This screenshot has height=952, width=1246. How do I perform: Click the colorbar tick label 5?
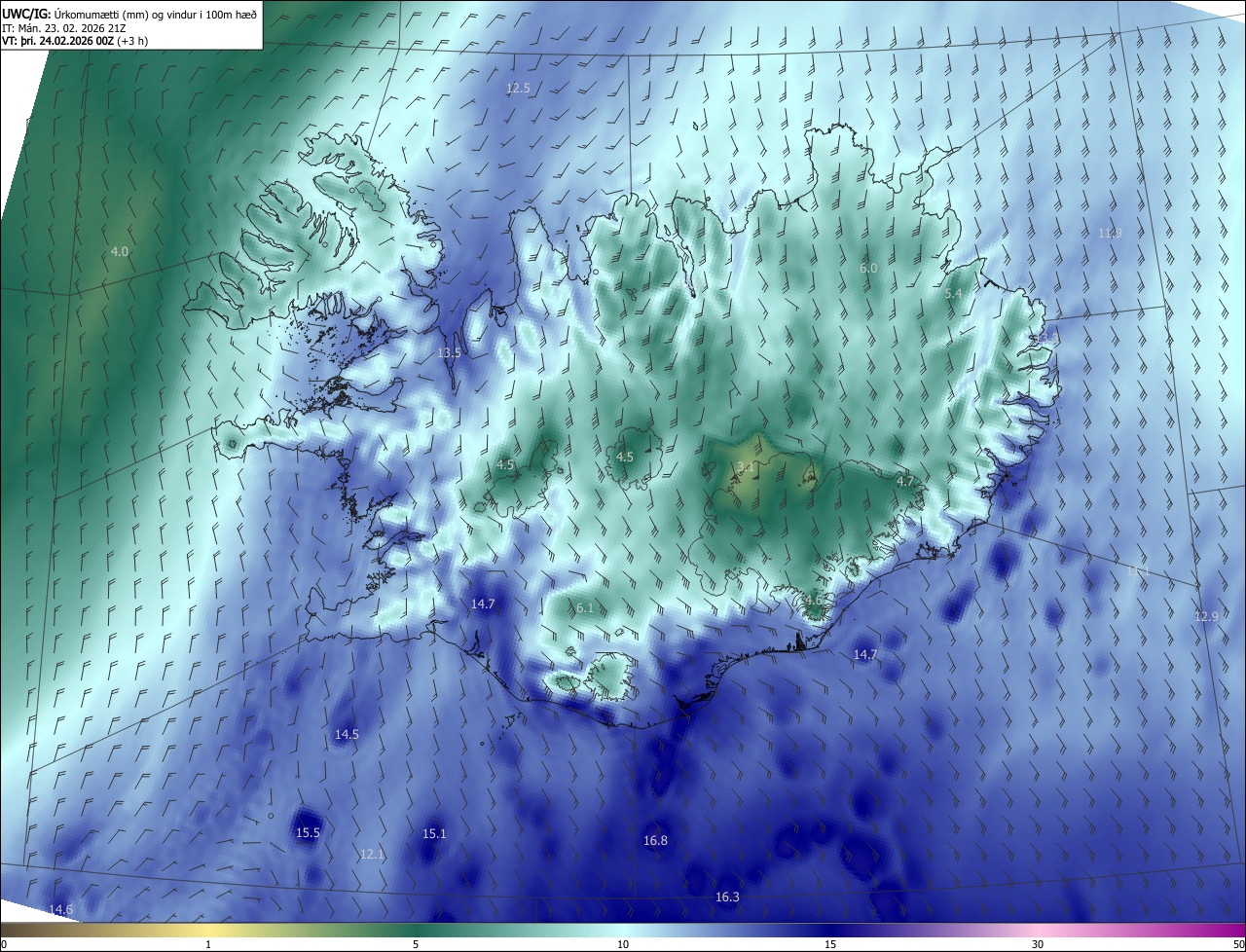(416, 944)
